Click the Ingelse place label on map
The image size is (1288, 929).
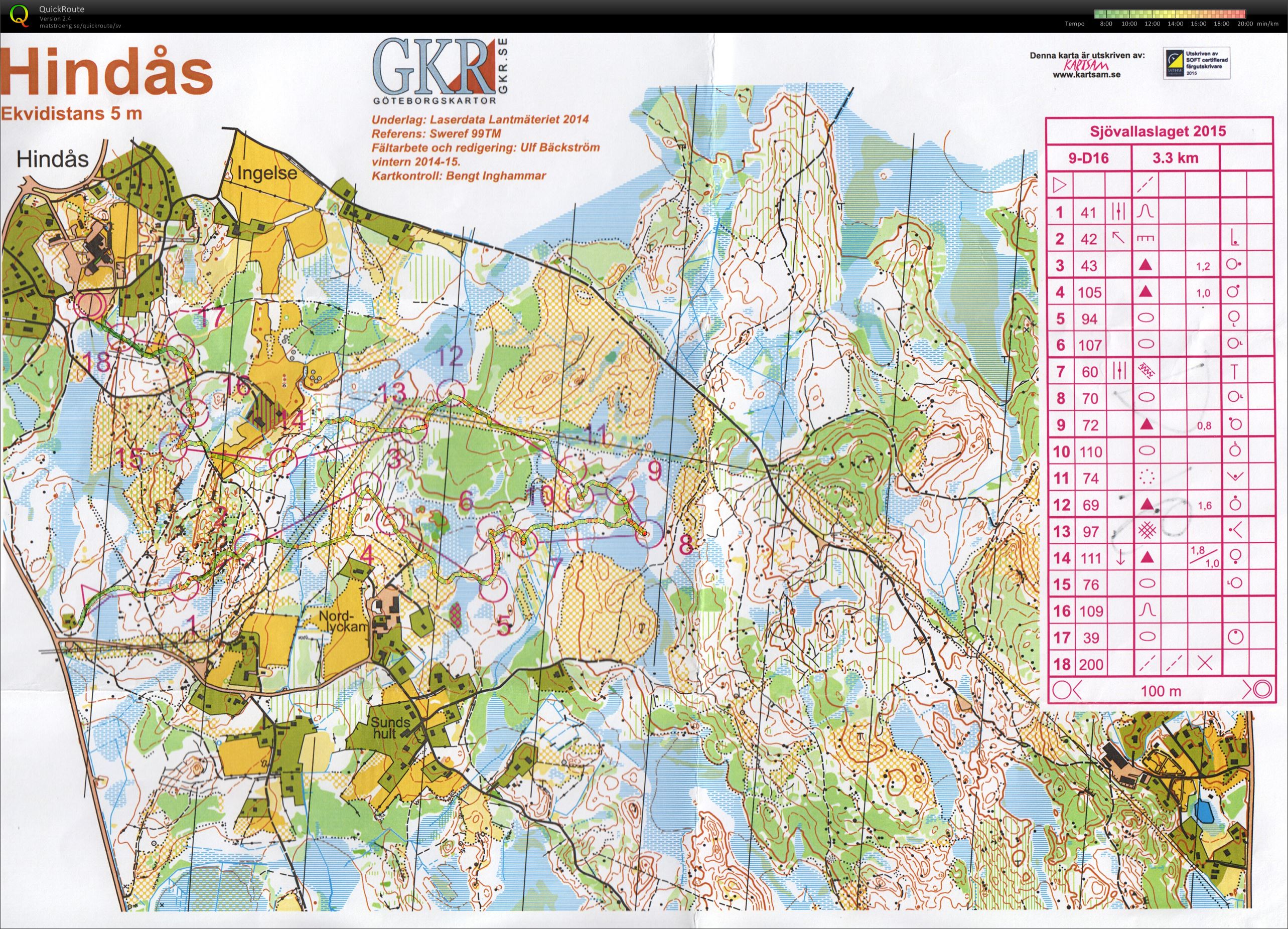[267, 174]
